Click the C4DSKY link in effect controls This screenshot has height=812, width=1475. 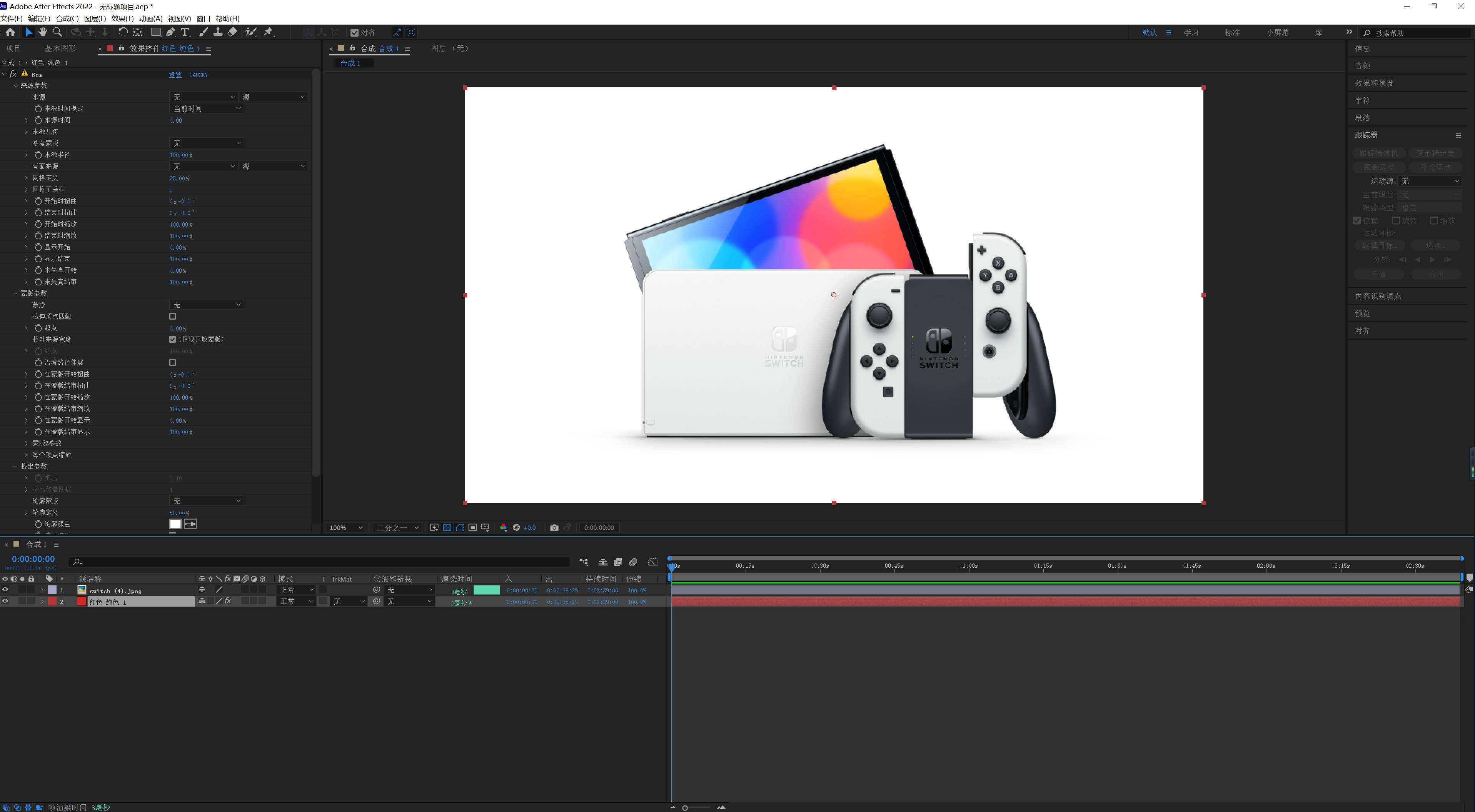pos(198,75)
